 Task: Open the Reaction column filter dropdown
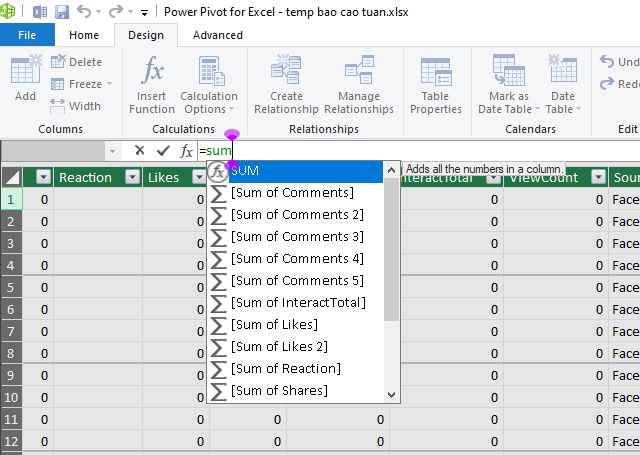point(132,177)
